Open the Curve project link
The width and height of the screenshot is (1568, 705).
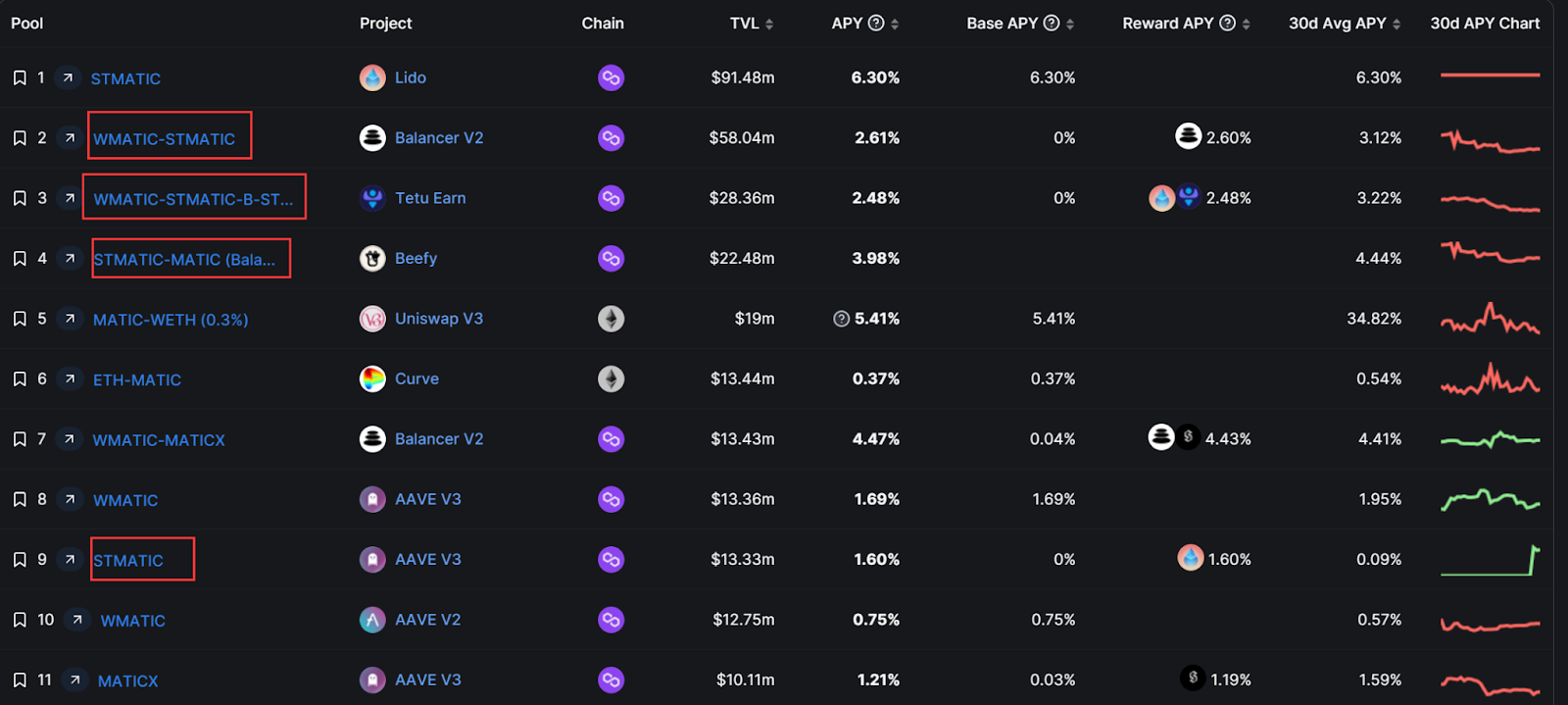[416, 378]
